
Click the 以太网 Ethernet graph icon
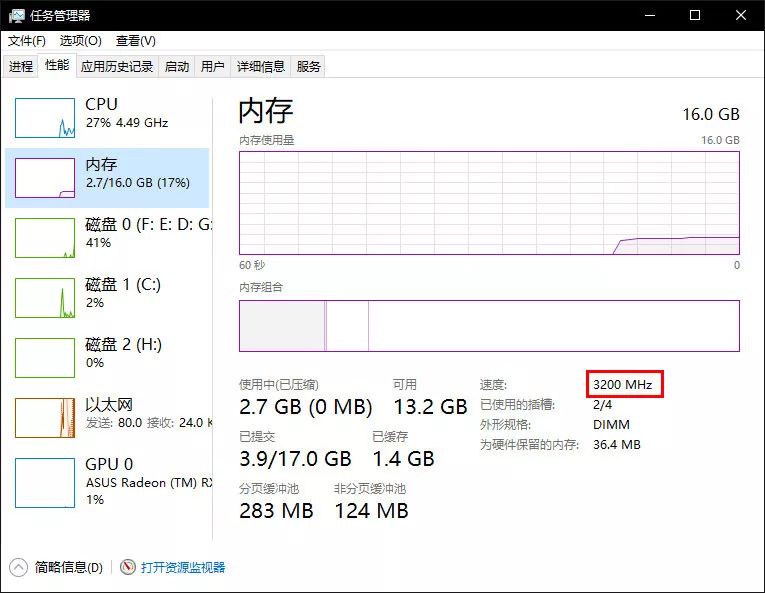click(45, 418)
